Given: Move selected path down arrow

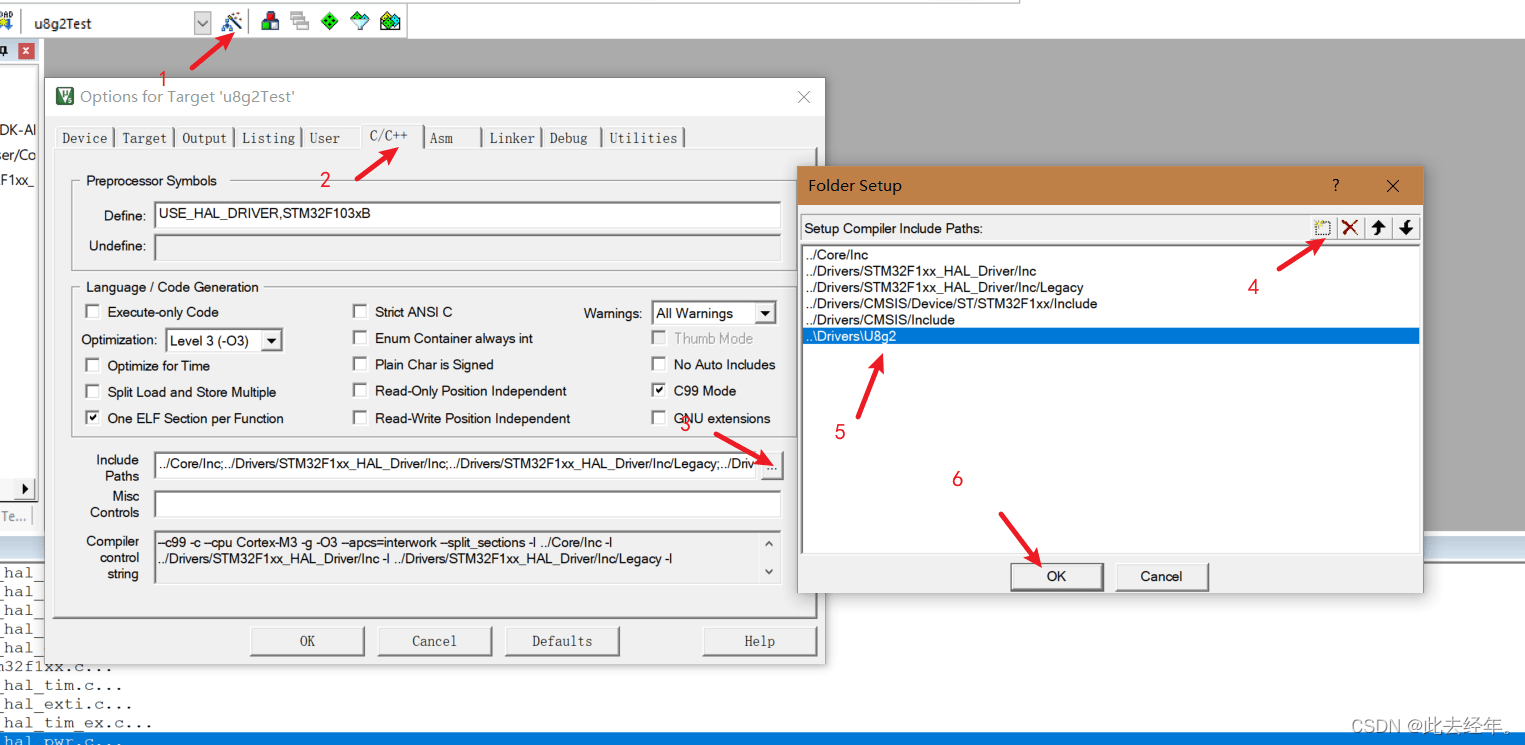Looking at the screenshot, I should 1406,228.
